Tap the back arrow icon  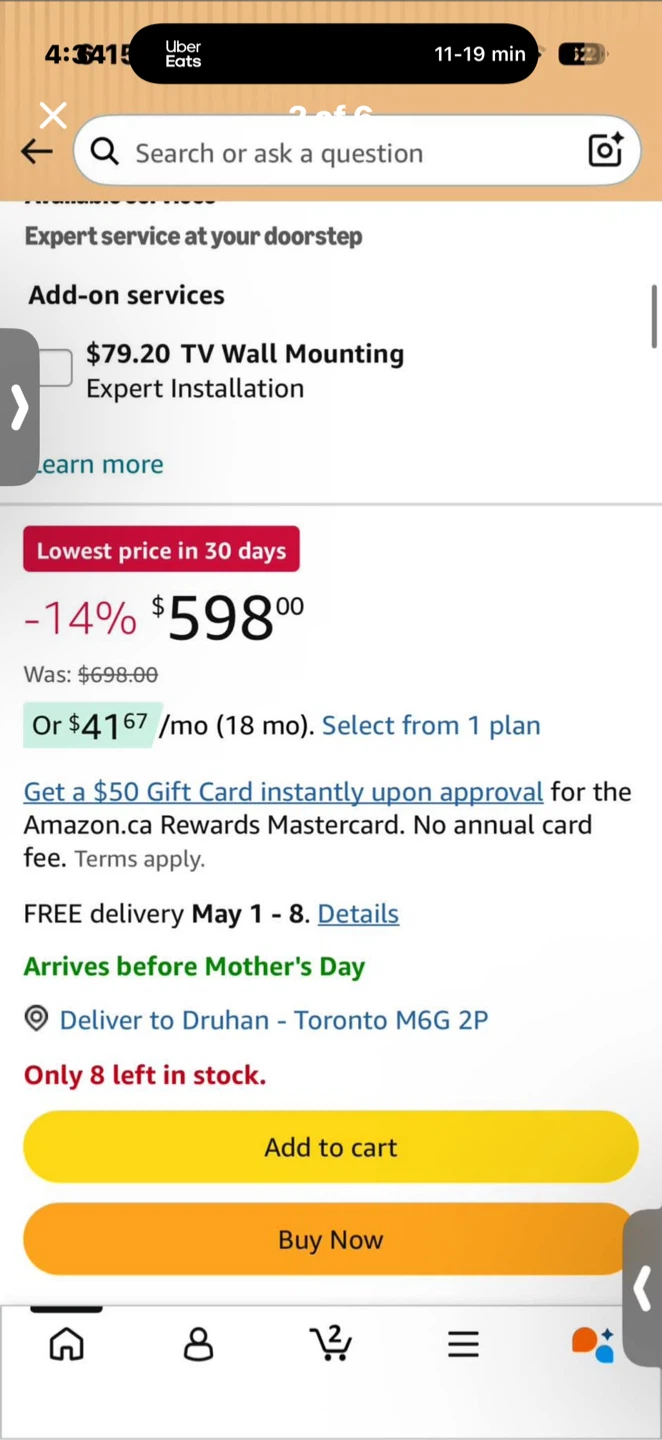pos(37,152)
